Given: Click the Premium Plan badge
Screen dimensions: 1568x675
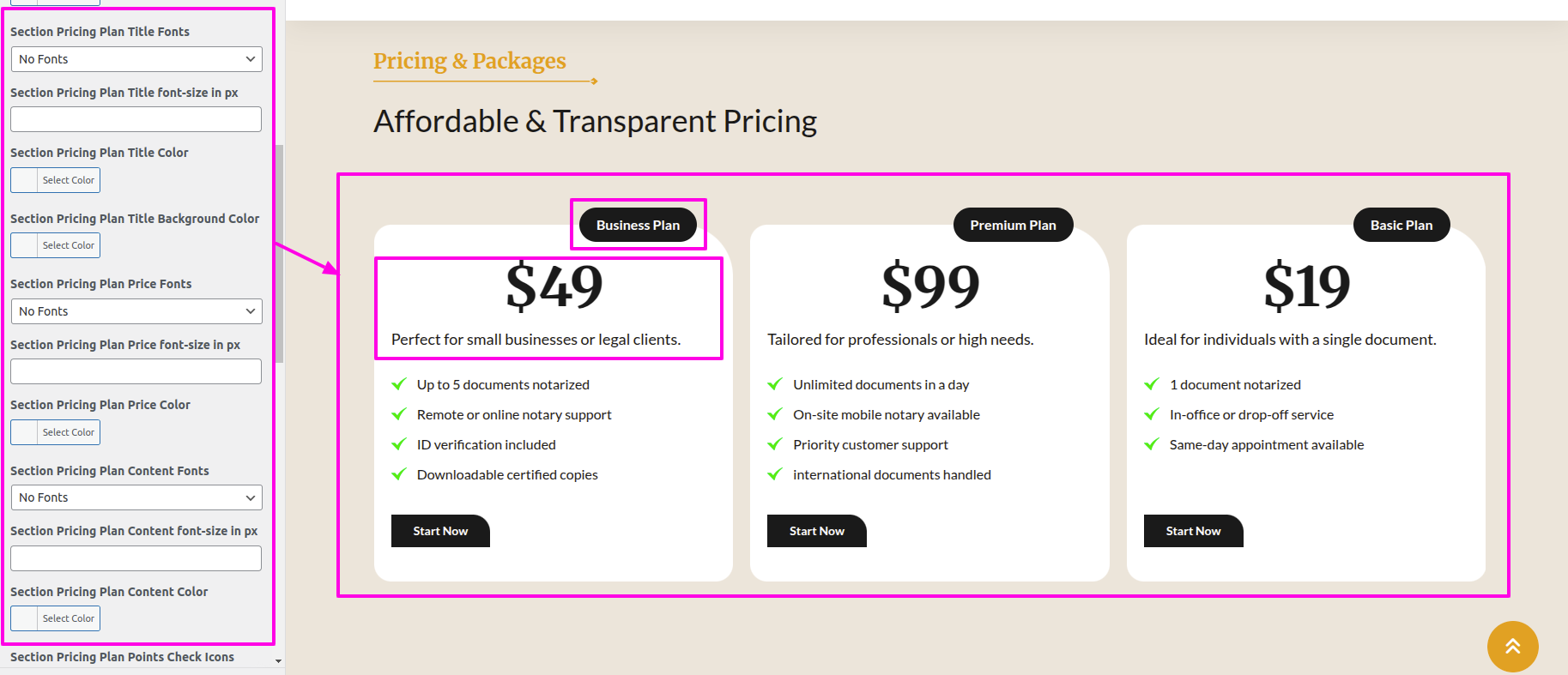Looking at the screenshot, I should click(x=1013, y=225).
